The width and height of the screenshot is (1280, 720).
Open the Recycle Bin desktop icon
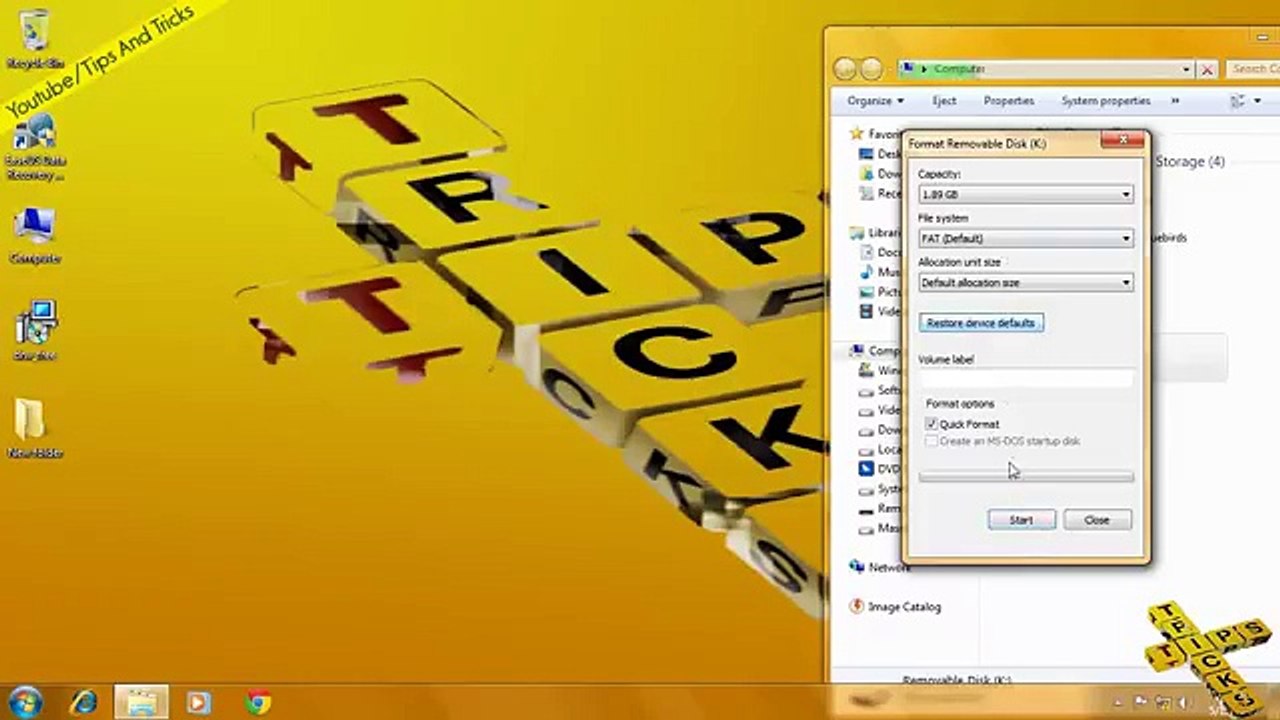click(34, 40)
